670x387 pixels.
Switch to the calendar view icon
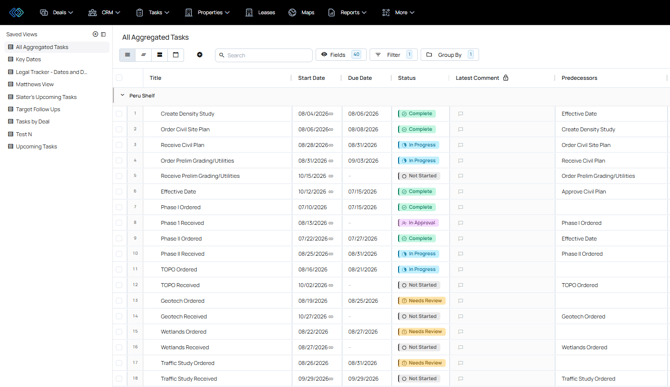pyautogui.click(x=176, y=55)
